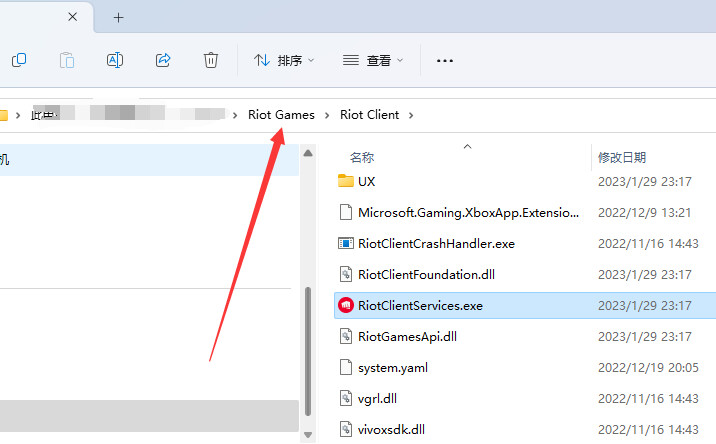Click the Riot Client breadcrumb

[x=369, y=115]
